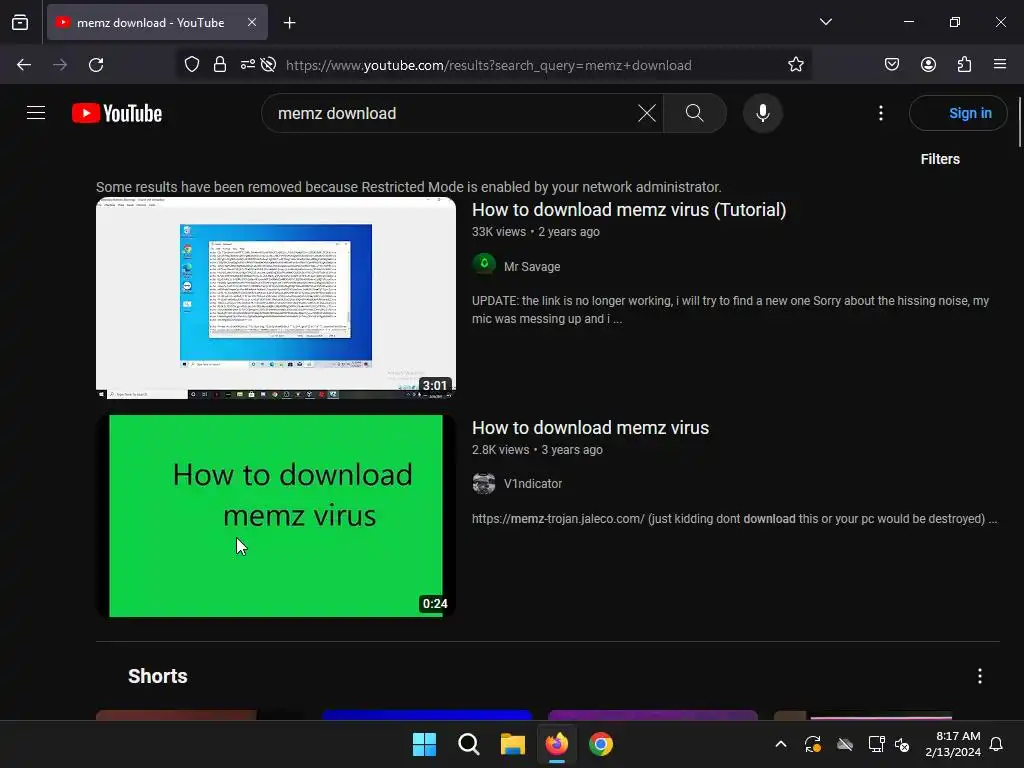Open File Explorer from taskbar

tap(513, 744)
